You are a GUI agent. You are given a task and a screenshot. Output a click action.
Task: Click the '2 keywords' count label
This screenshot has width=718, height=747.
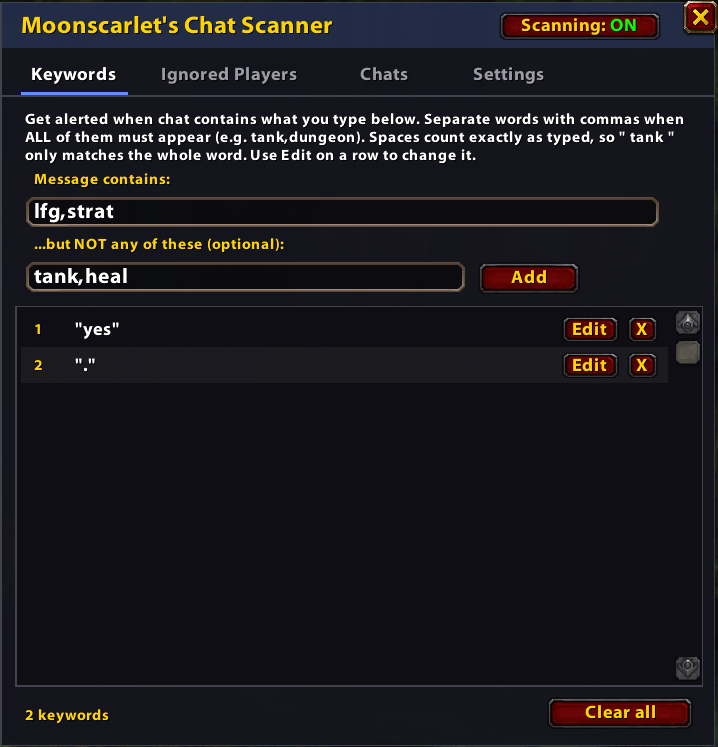click(x=67, y=715)
